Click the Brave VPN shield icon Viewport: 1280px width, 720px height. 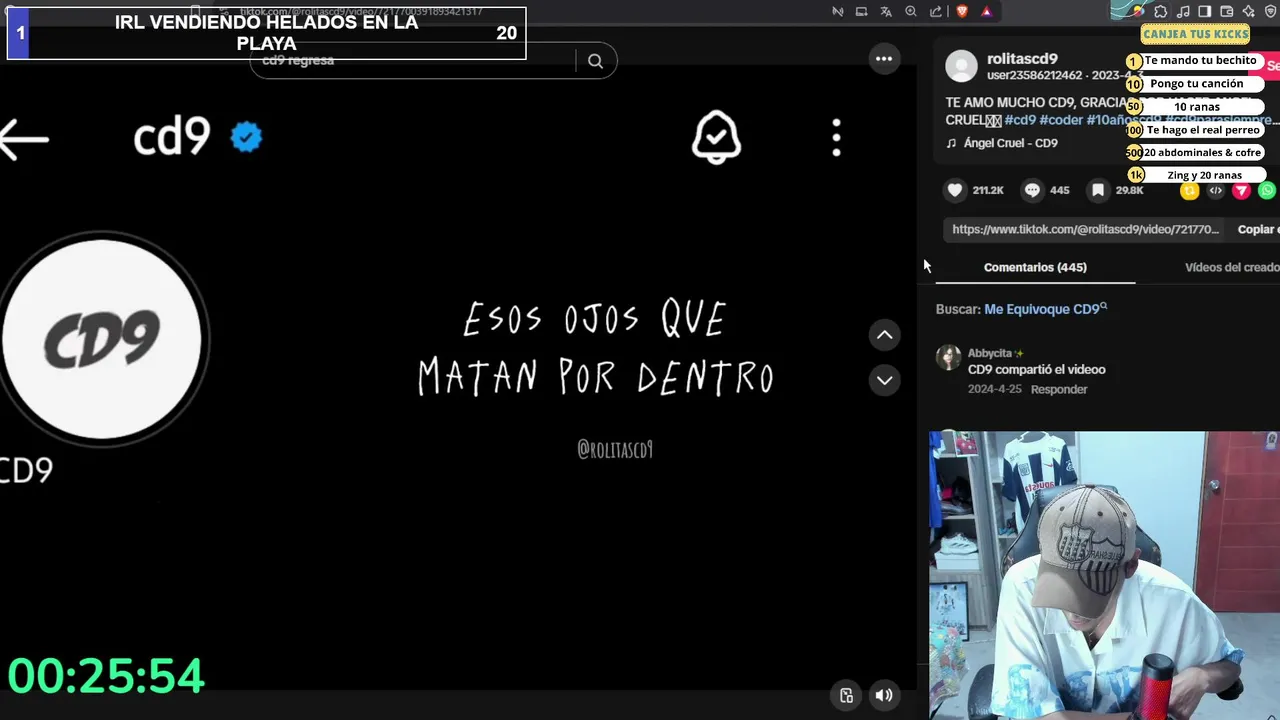coord(1271,11)
